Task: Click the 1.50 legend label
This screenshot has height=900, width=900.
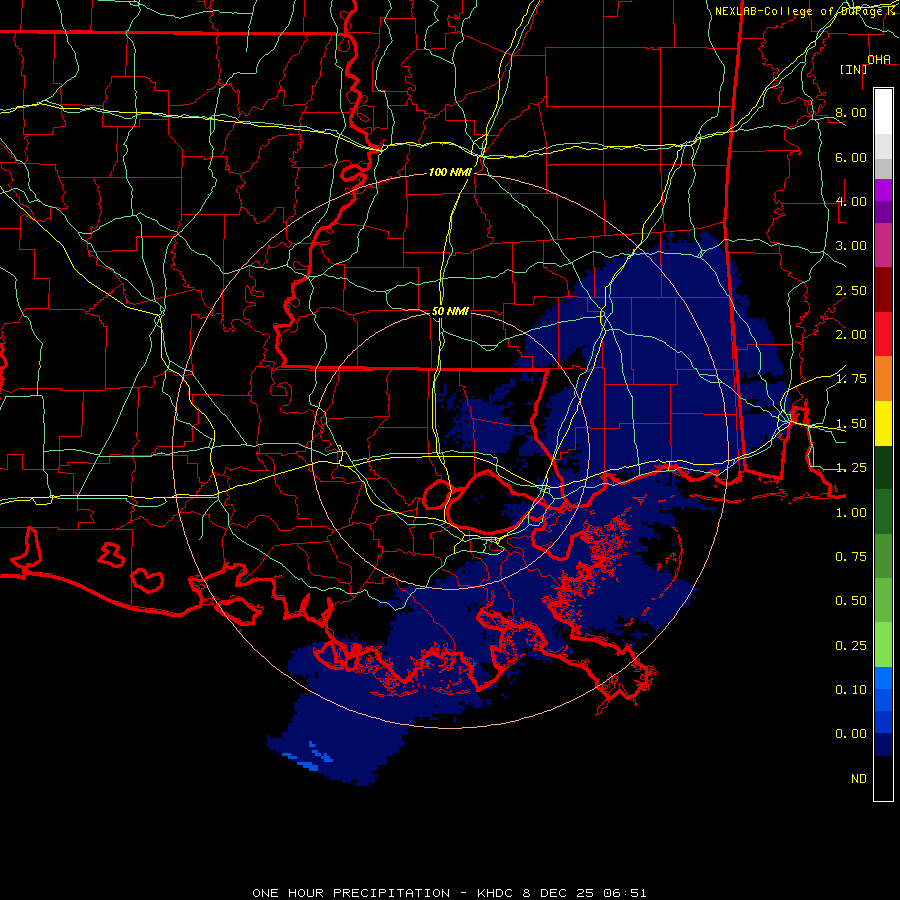Action: (x=851, y=424)
